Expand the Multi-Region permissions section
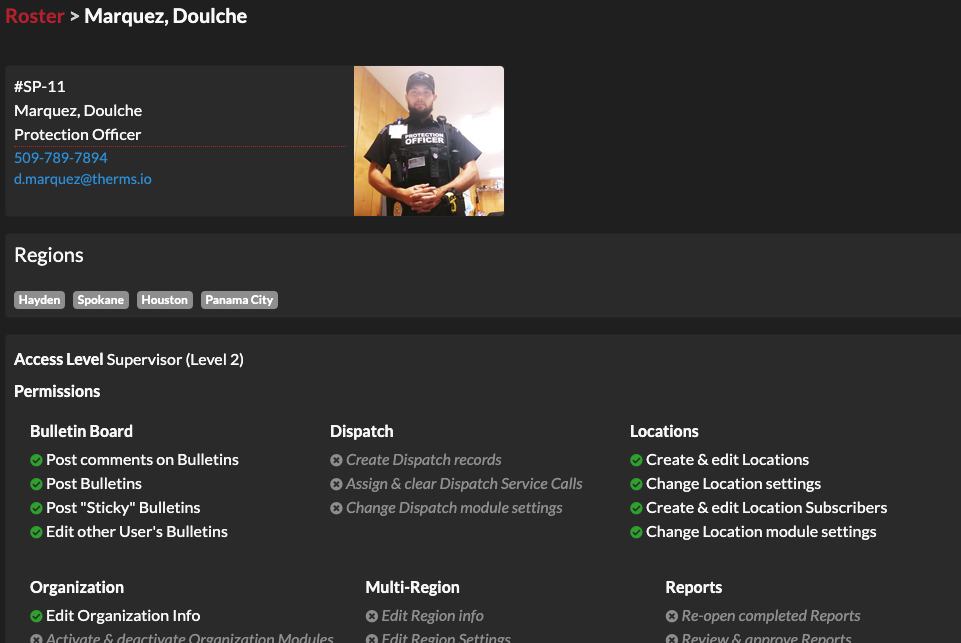This screenshot has height=643, width=961. [412, 587]
